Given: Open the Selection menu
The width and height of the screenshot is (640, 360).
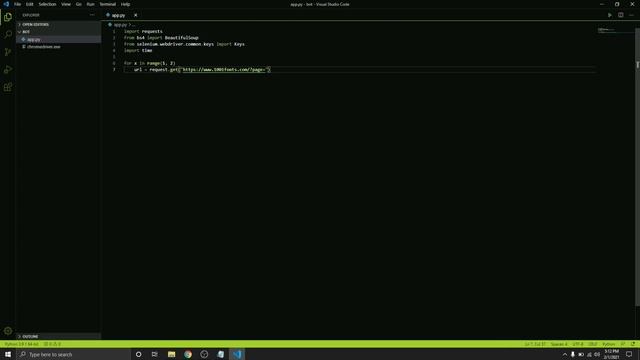Looking at the screenshot, I should click(47, 4).
